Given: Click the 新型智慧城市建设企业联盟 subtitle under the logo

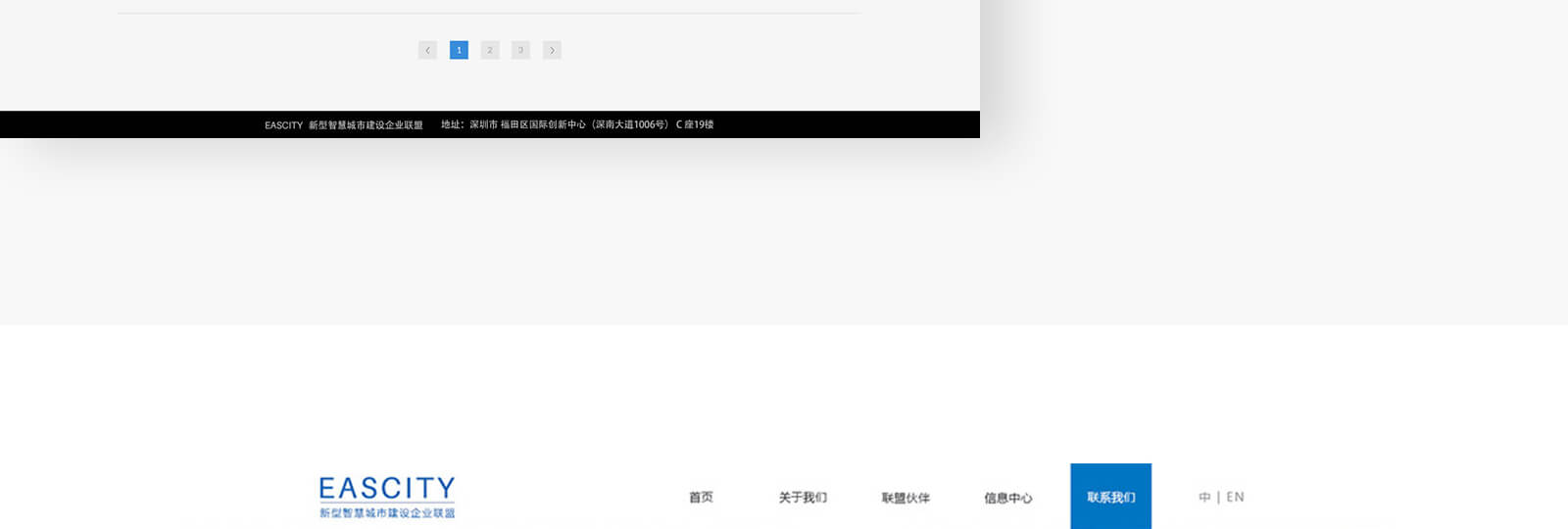Looking at the screenshot, I should [x=387, y=513].
